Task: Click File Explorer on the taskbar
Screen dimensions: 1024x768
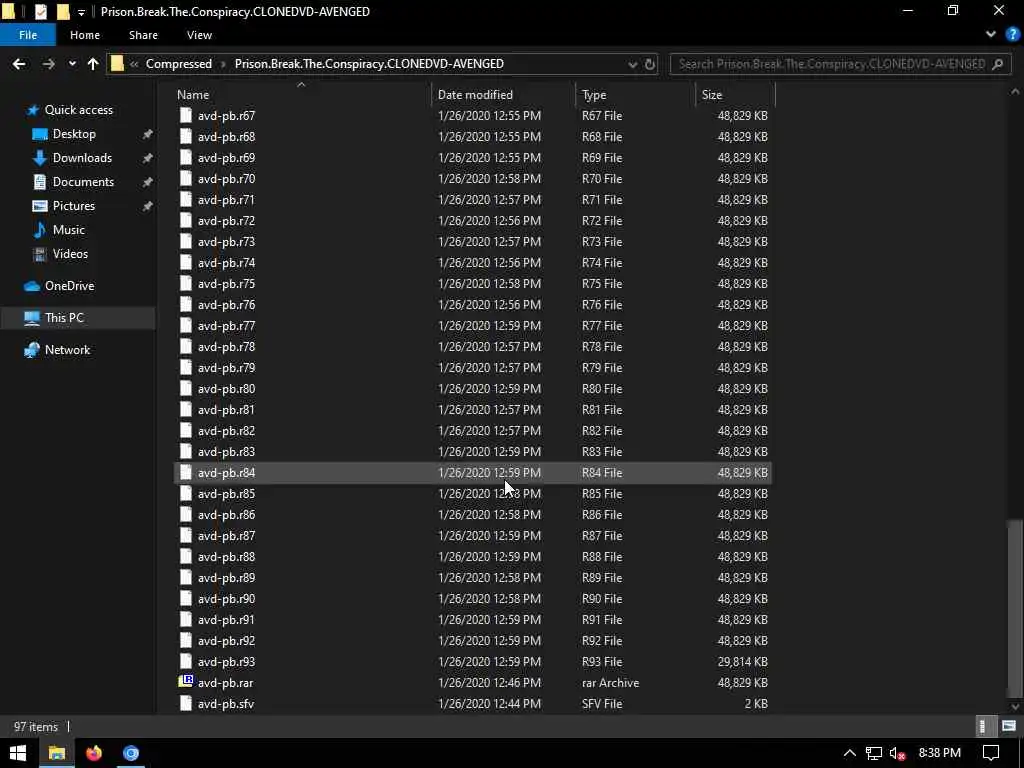Action: (x=57, y=753)
